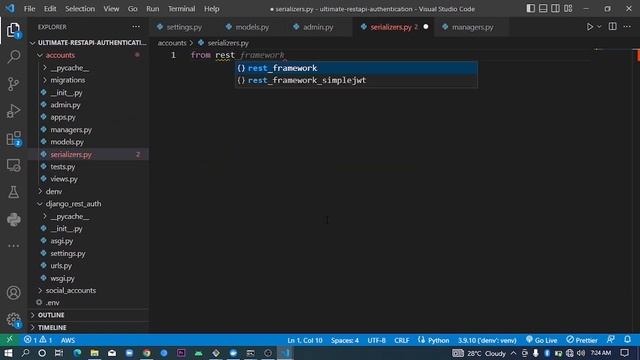Open the Edit menu

[x=50, y=9]
